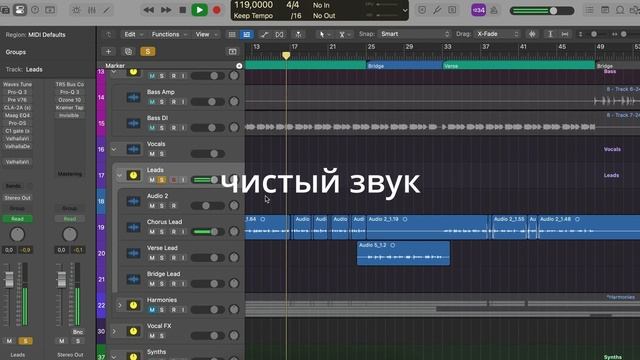Screen dimensions: 640x360
Task: Collapse the Leads track stack
Action: click(x=119, y=176)
